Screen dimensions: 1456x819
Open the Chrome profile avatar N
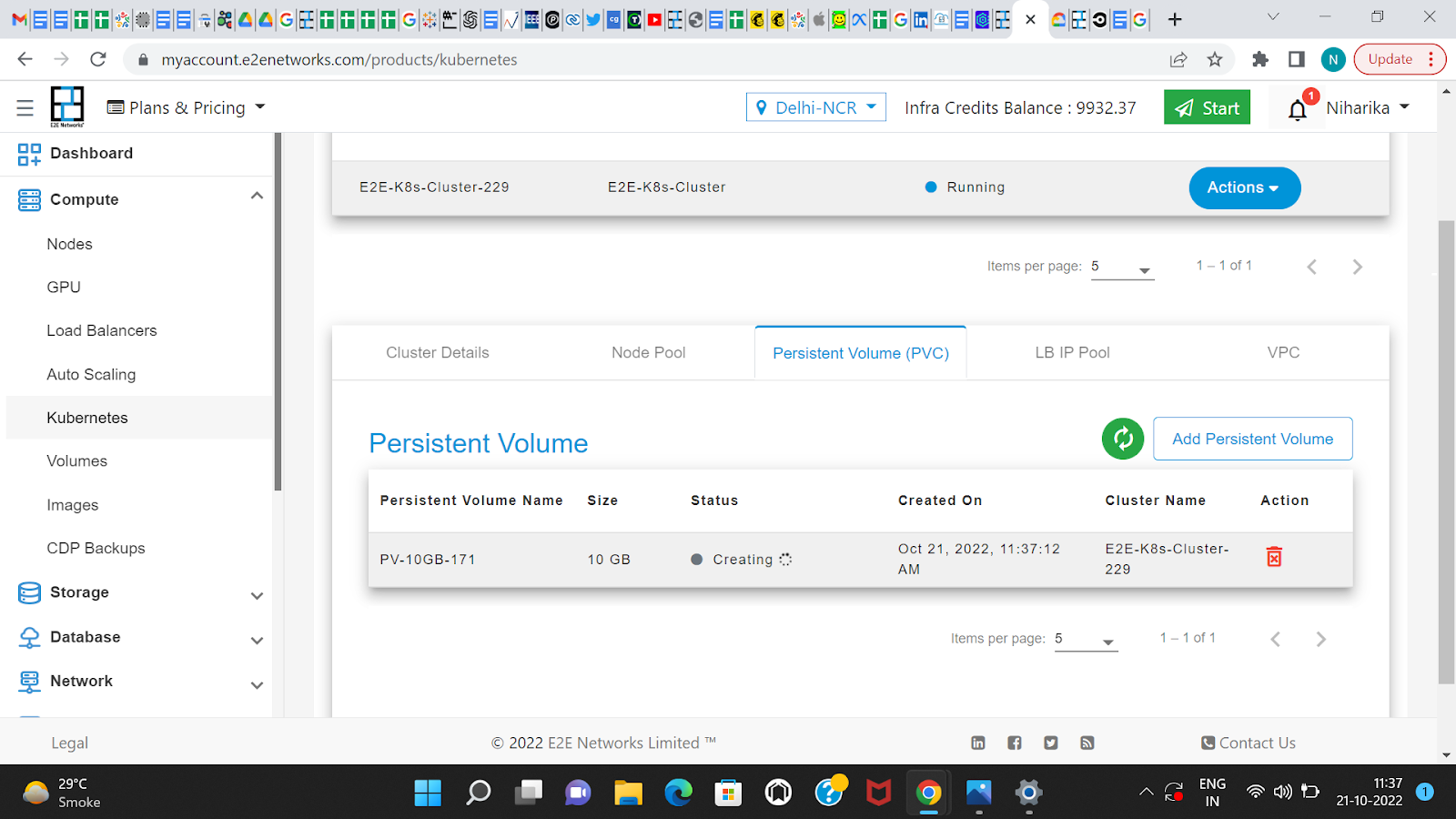tap(1333, 59)
